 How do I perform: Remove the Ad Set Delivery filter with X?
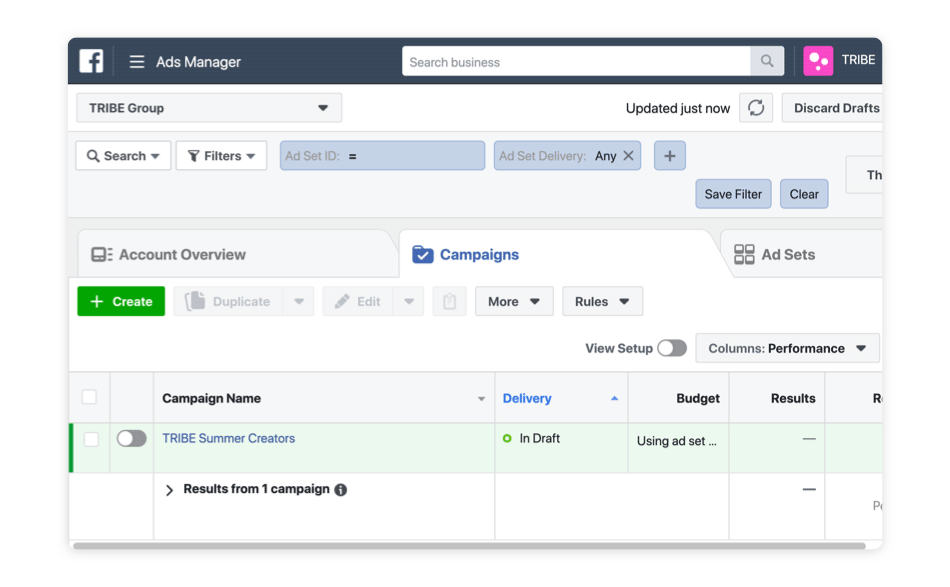click(x=628, y=156)
